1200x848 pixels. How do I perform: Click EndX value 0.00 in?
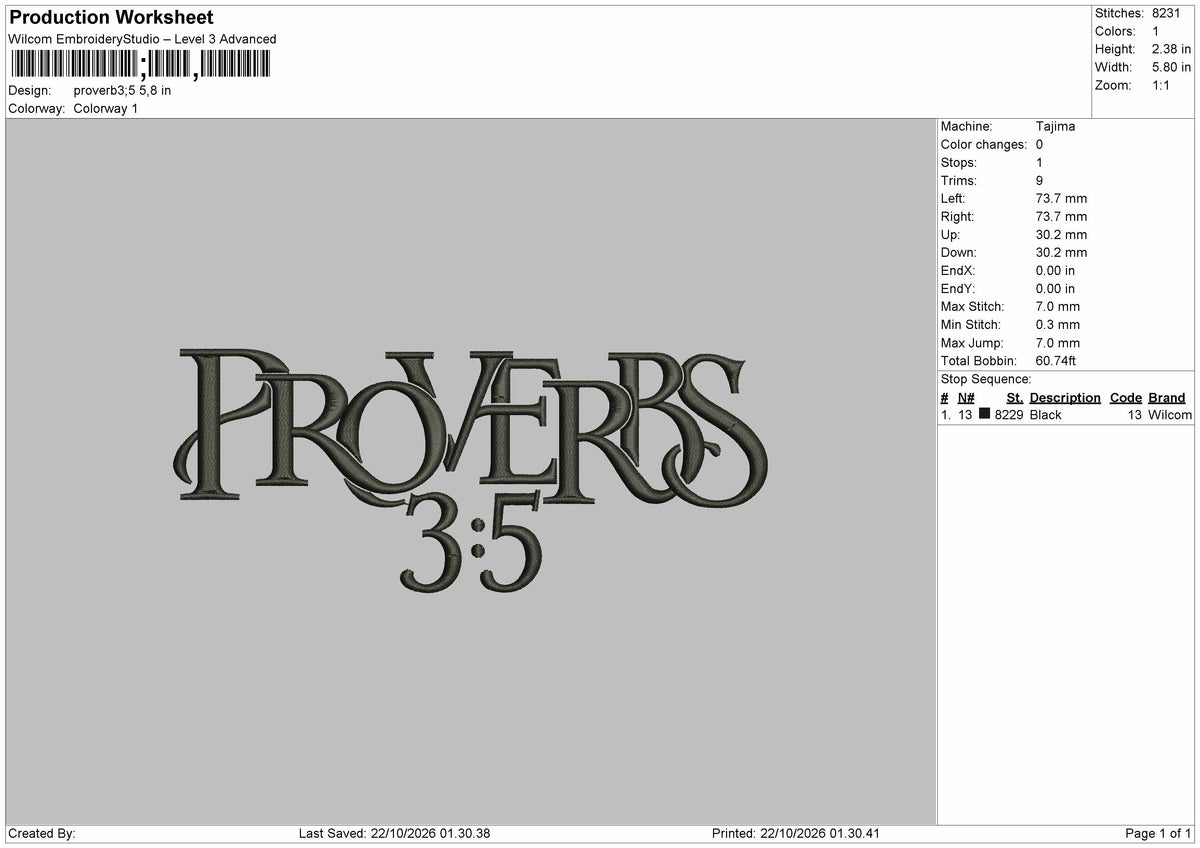[x=1056, y=271]
